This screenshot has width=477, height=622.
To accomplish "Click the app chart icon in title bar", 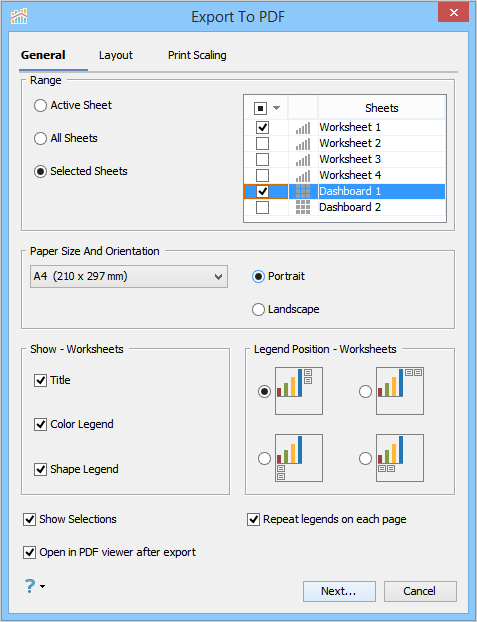I will click(x=19, y=16).
